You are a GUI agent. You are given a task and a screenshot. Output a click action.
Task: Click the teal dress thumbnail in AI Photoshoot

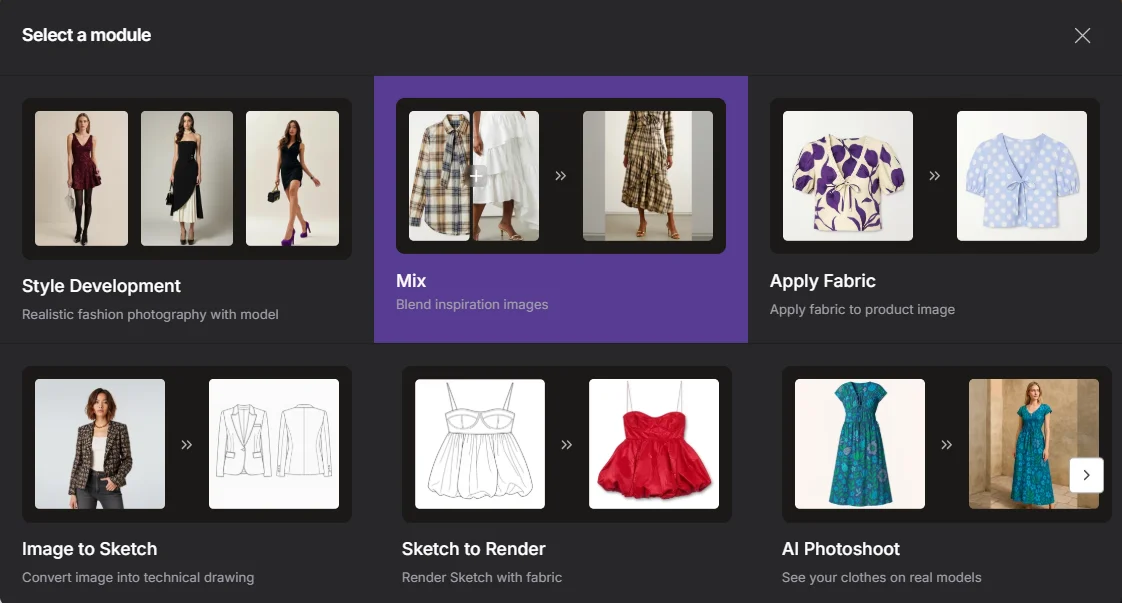858,444
